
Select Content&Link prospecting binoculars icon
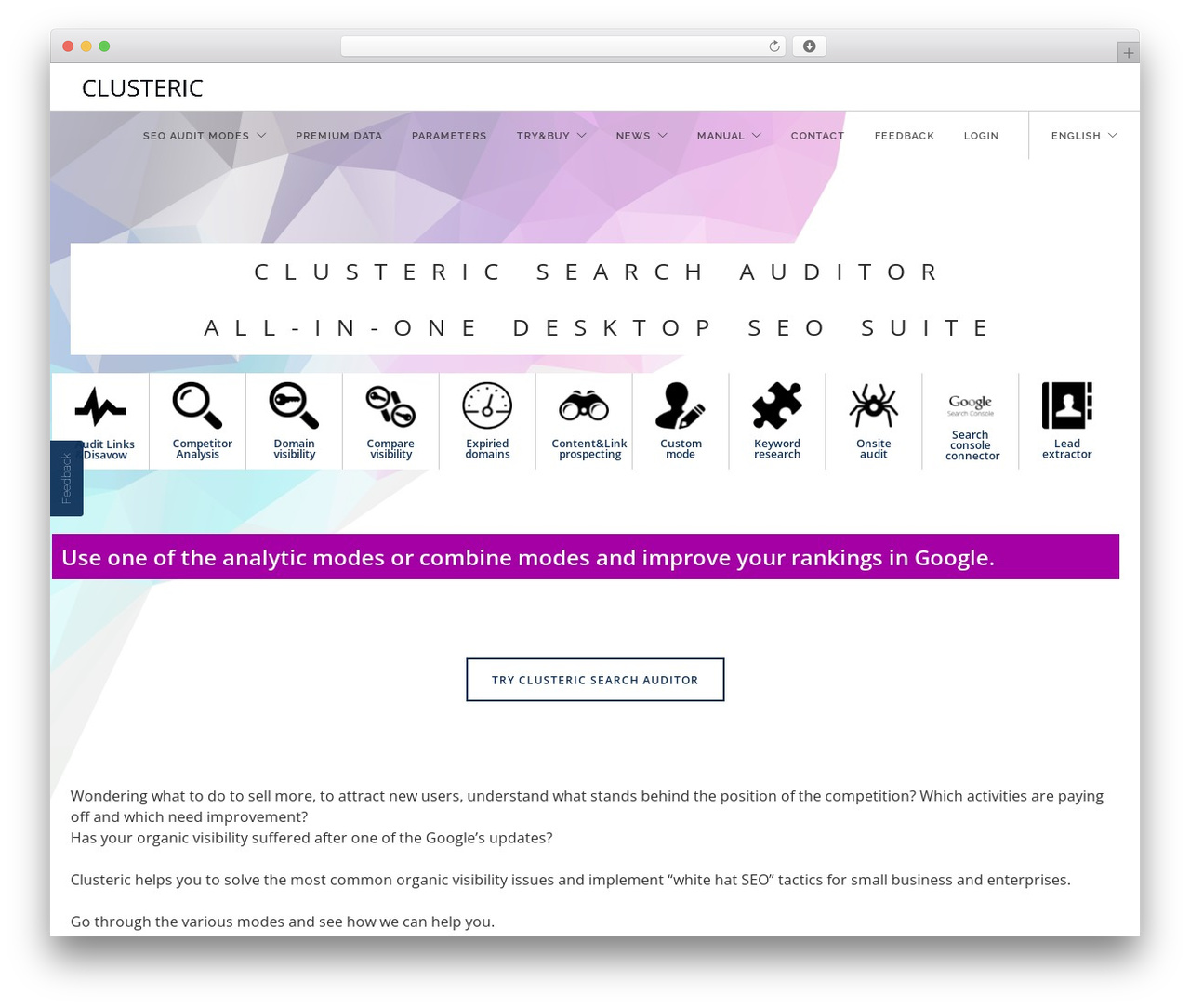click(x=584, y=406)
